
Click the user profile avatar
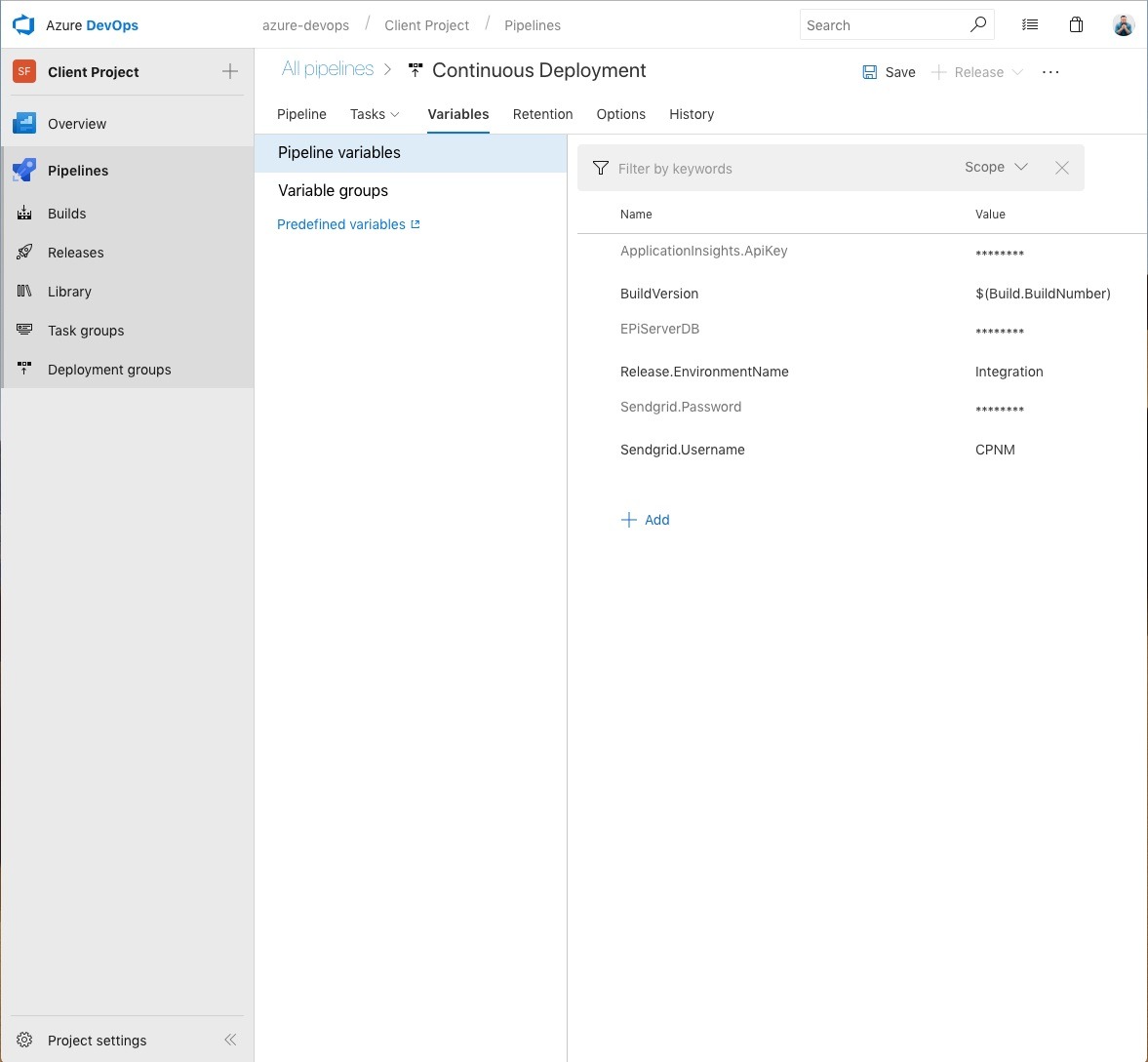coord(1123,25)
